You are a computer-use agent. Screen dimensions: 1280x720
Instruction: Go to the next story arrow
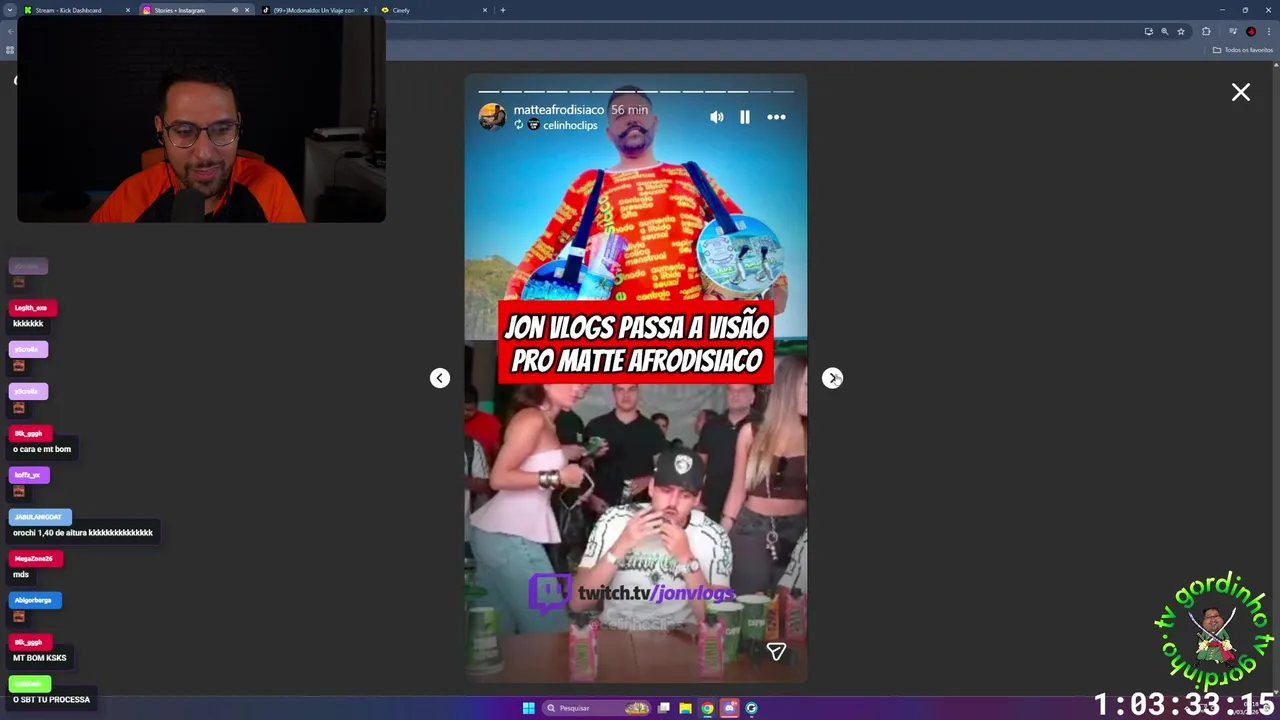click(832, 378)
